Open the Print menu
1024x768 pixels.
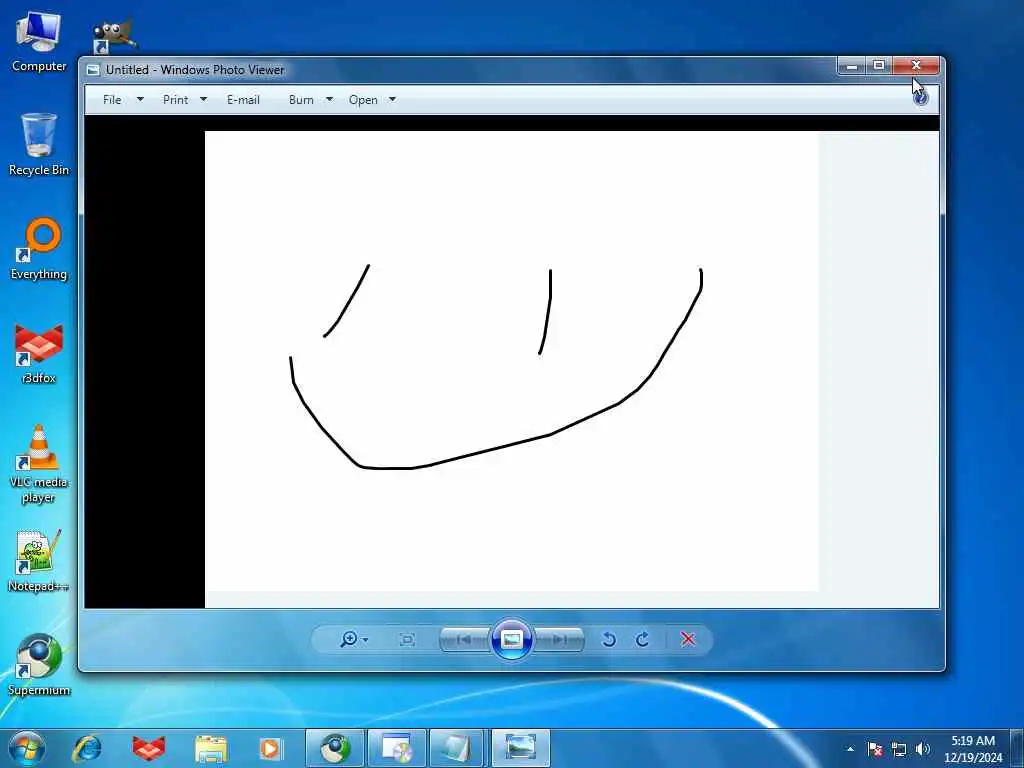175,100
